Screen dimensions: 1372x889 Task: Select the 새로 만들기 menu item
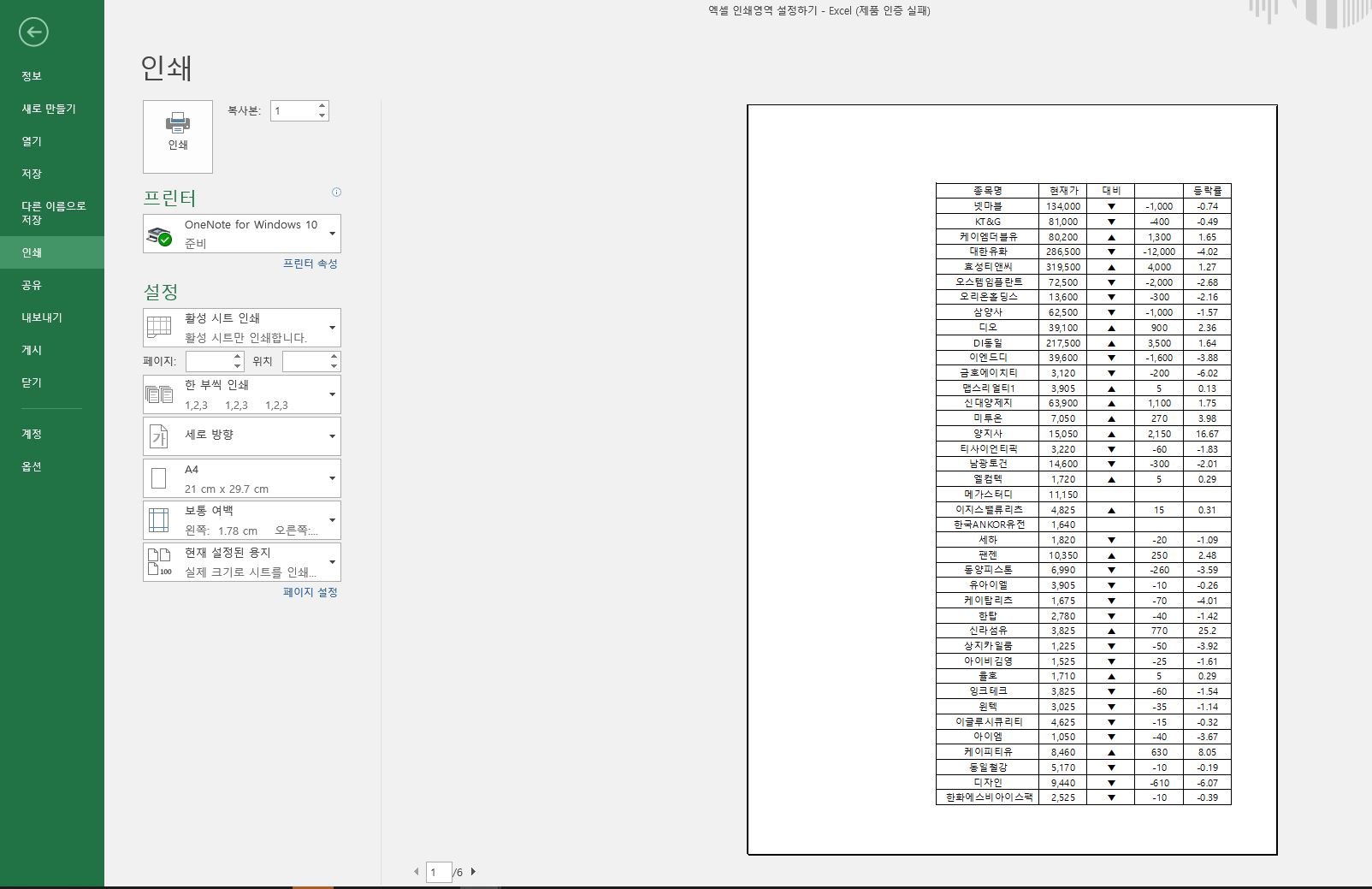click(x=52, y=109)
